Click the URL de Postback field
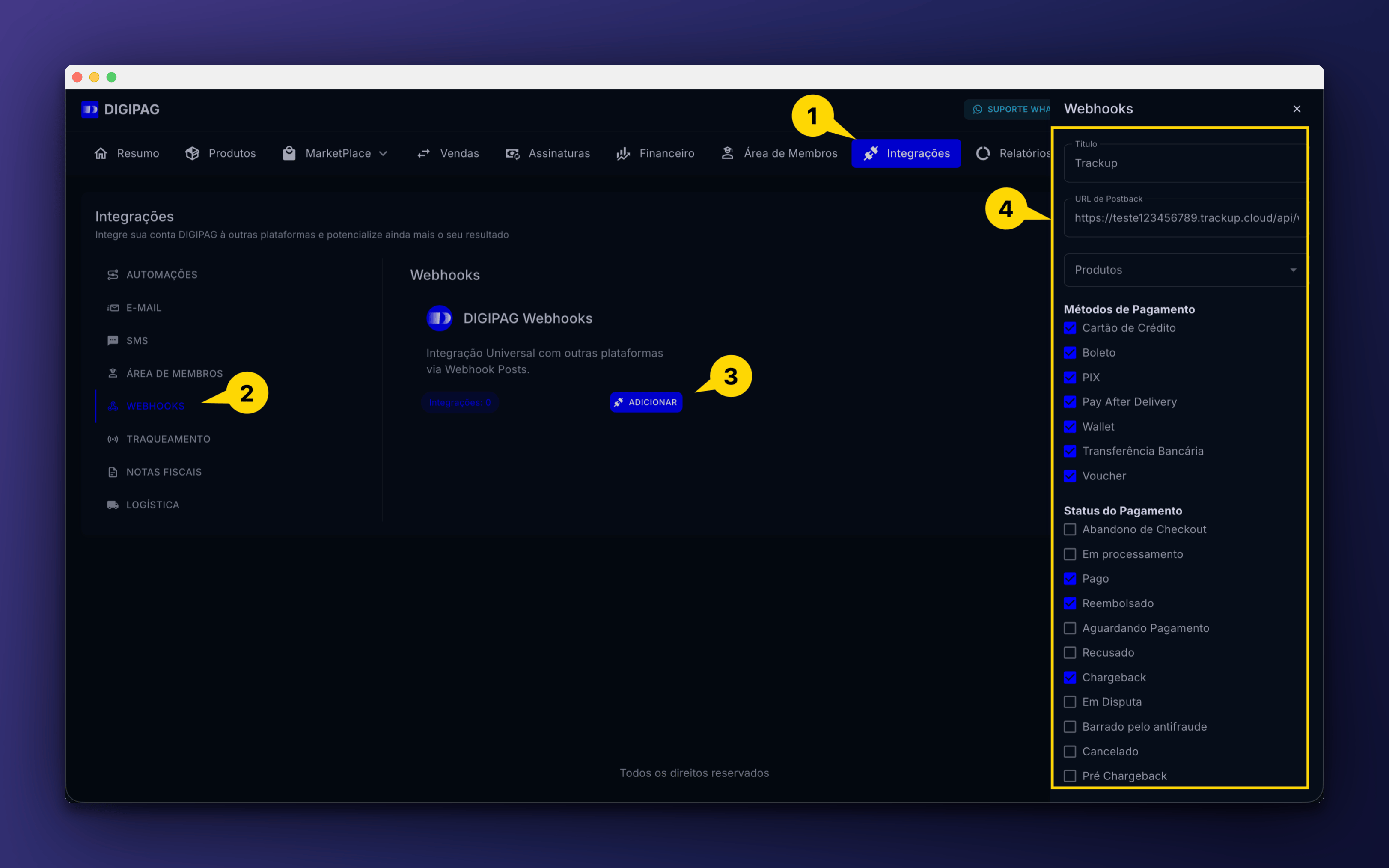This screenshot has width=1389, height=868. pyautogui.click(x=1186, y=218)
